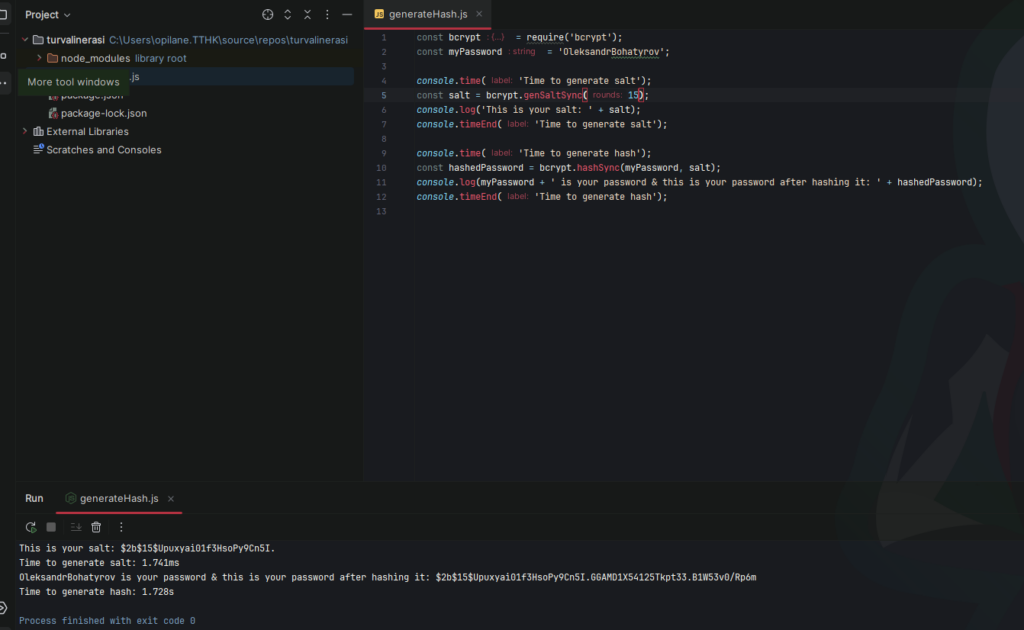The image size is (1024, 630).
Task: Collapse the turvalinerasi project root
Action: coord(25,40)
